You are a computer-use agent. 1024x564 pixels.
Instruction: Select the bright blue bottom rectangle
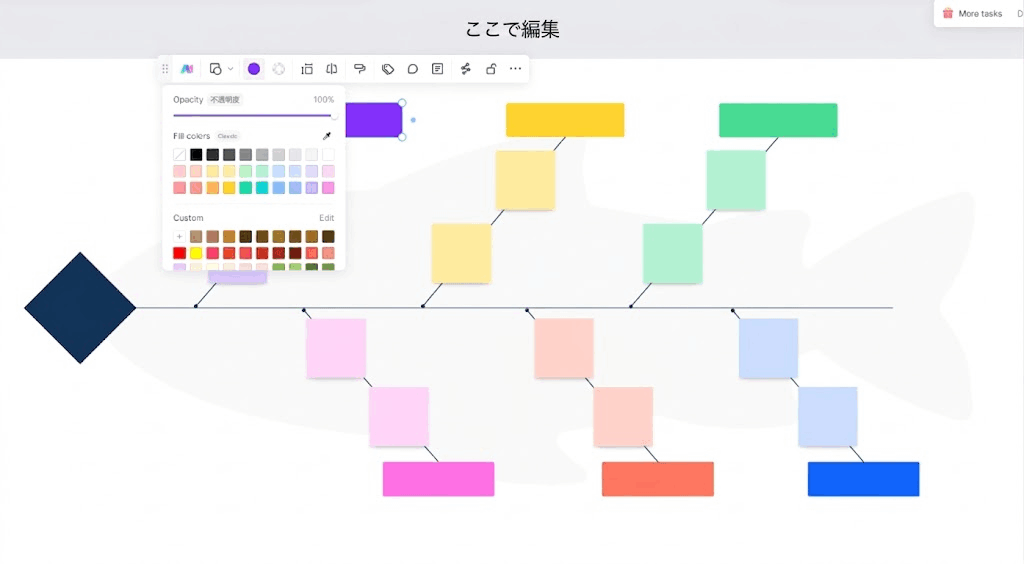[x=863, y=479]
